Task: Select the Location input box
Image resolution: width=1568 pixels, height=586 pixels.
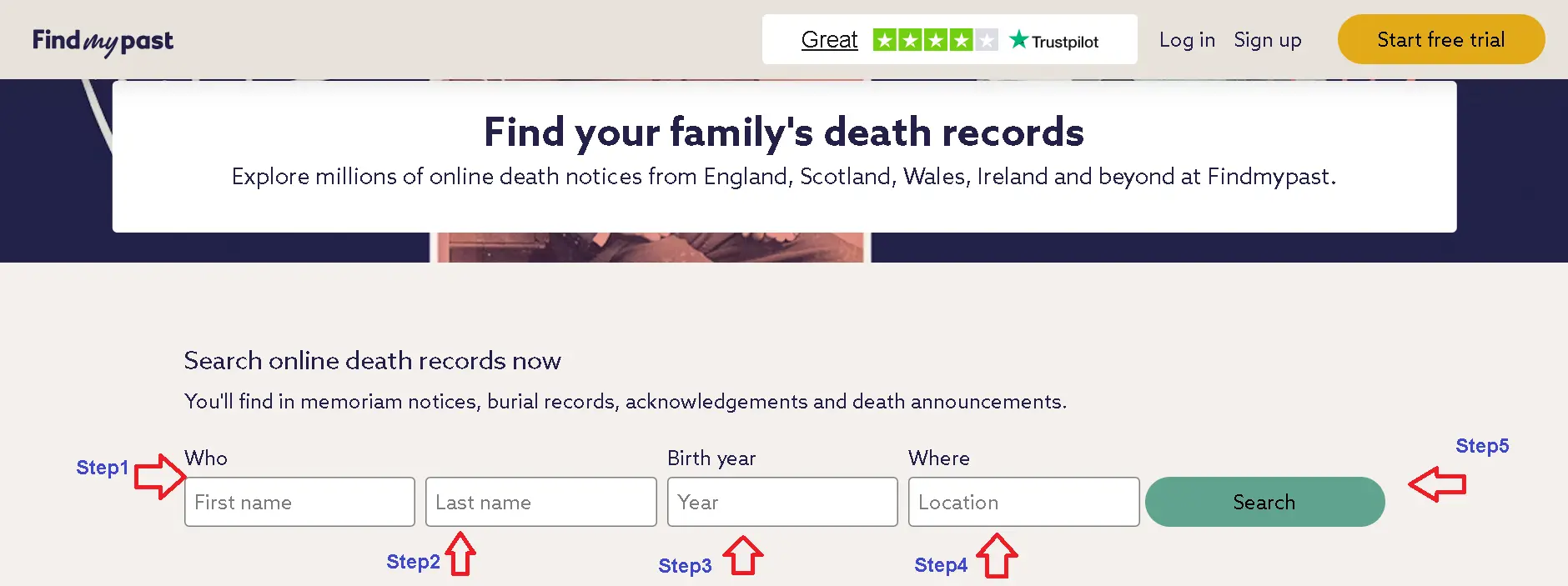Action: [x=1023, y=502]
